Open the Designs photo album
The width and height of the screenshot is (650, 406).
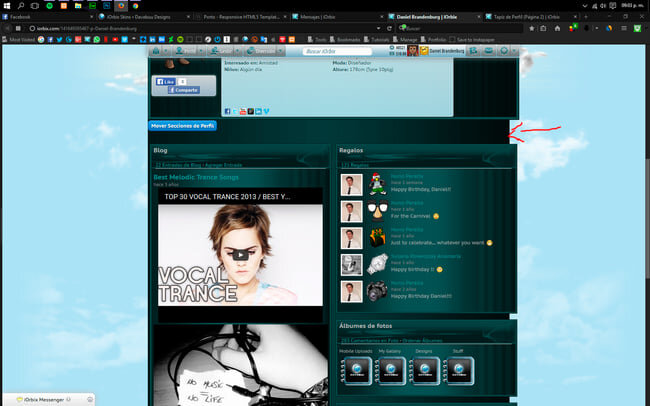[x=424, y=370]
